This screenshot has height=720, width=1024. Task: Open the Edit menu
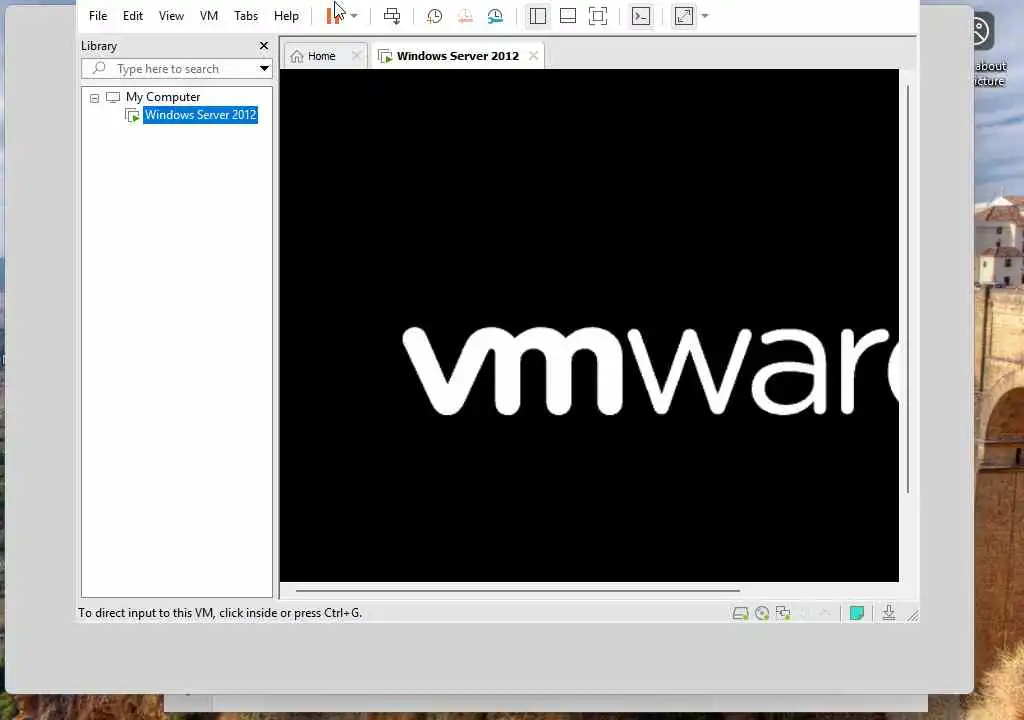click(133, 16)
